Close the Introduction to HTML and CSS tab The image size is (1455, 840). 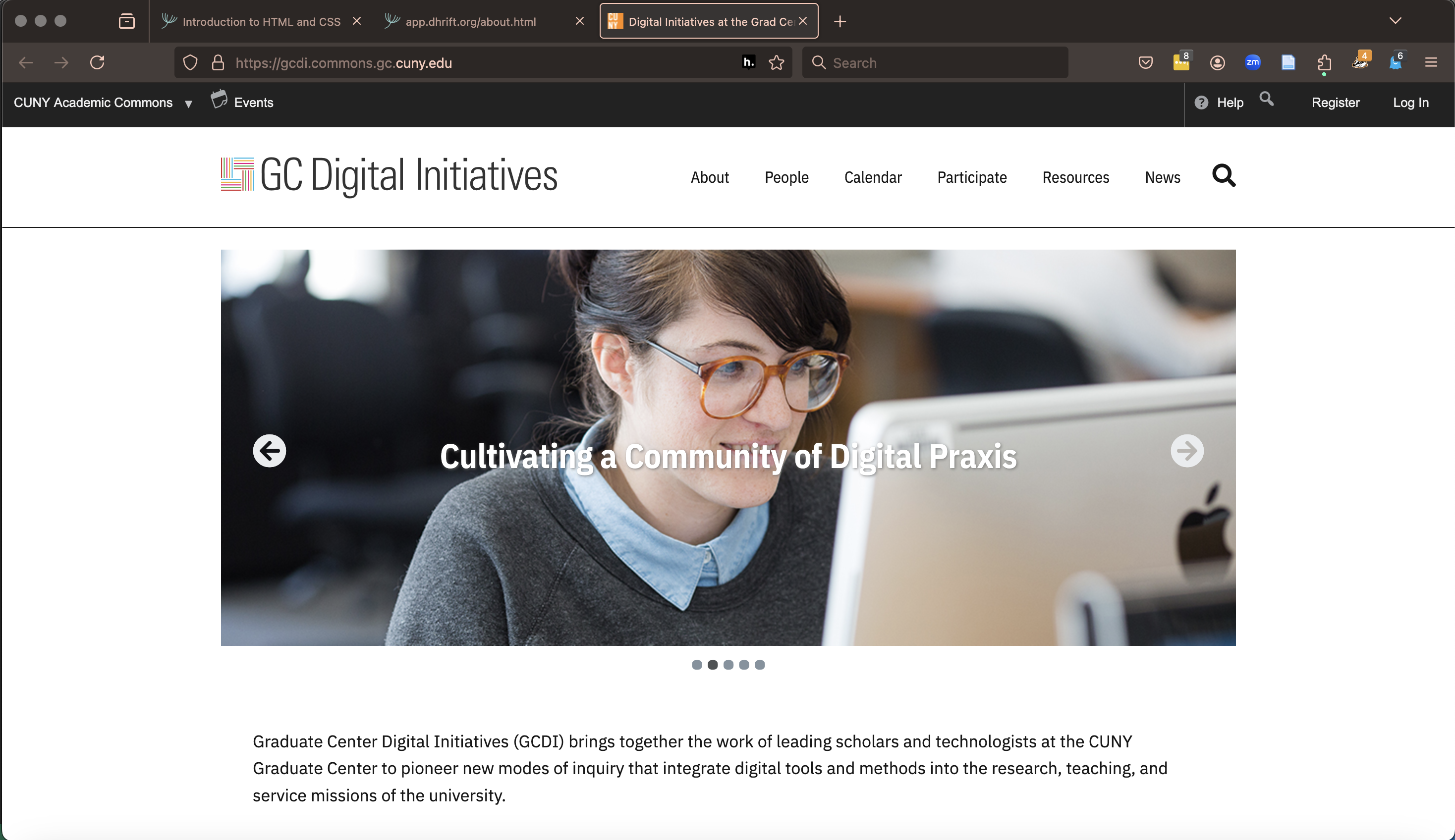357,21
